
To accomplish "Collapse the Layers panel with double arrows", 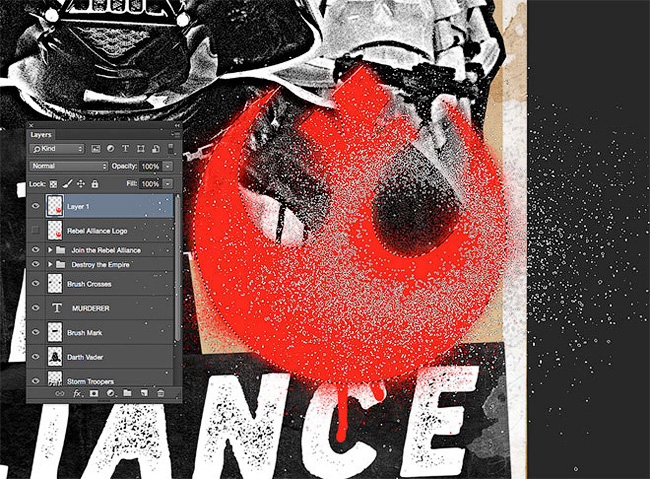I will point(177,125).
